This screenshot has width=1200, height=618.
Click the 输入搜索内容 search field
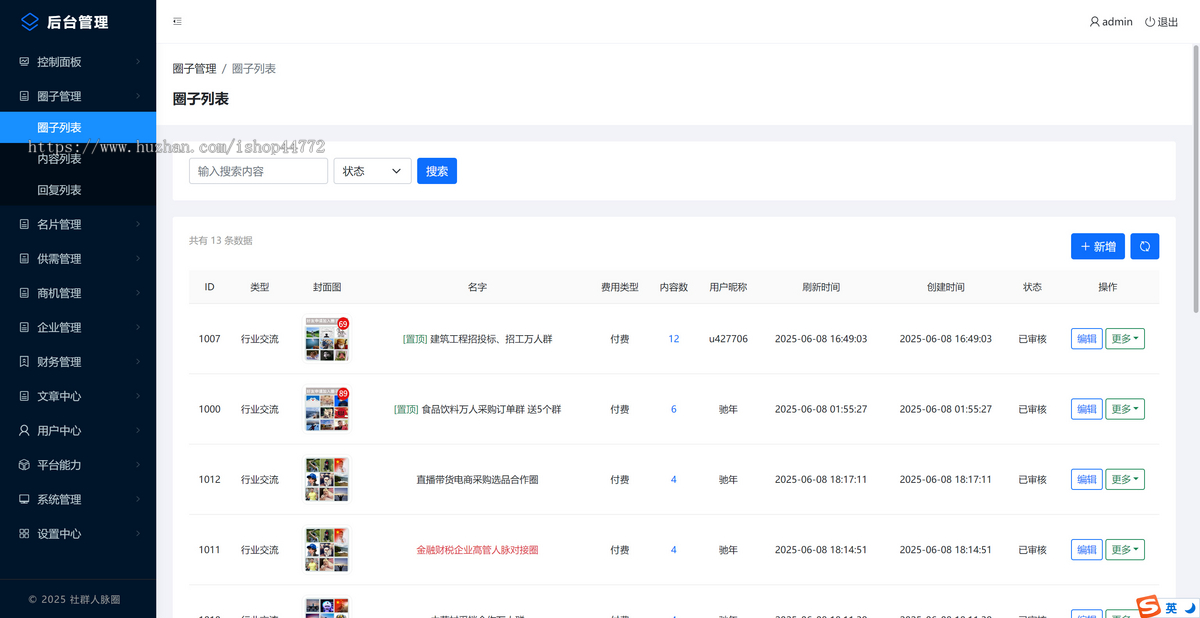pyautogui.click(x=258, y=171)
